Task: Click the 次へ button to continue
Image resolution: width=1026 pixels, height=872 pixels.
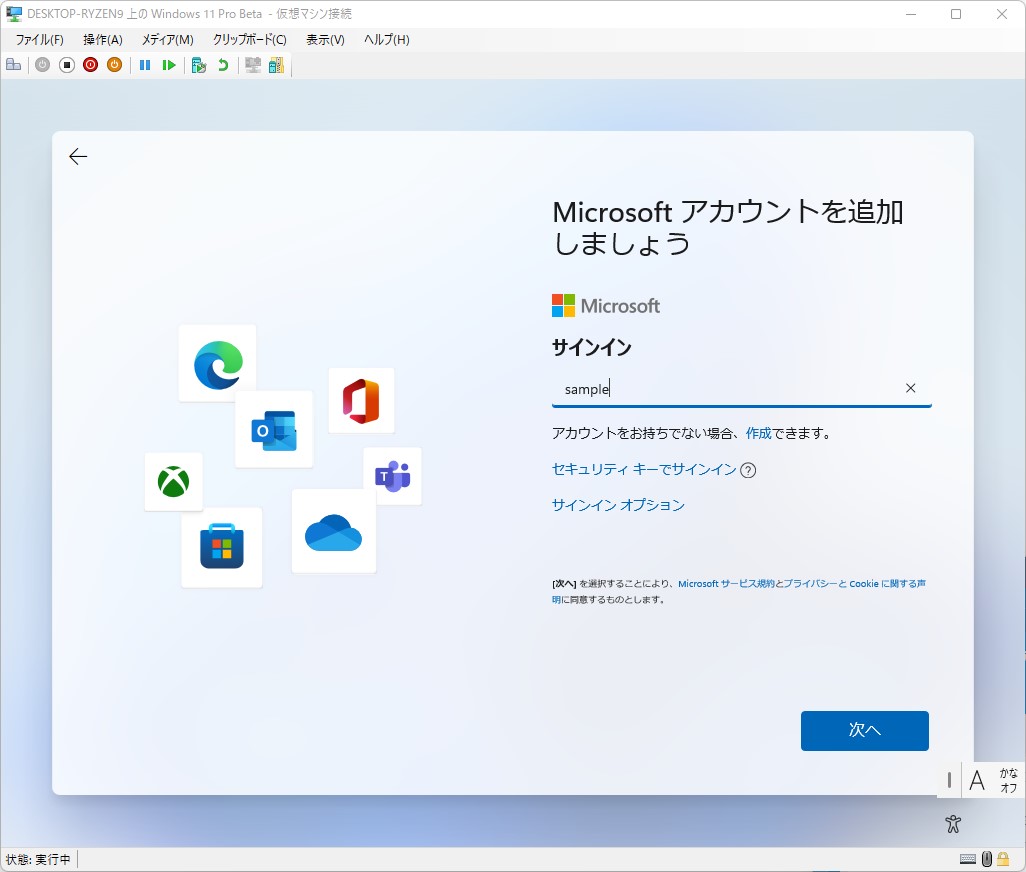Action: click(x=864, y=730)
